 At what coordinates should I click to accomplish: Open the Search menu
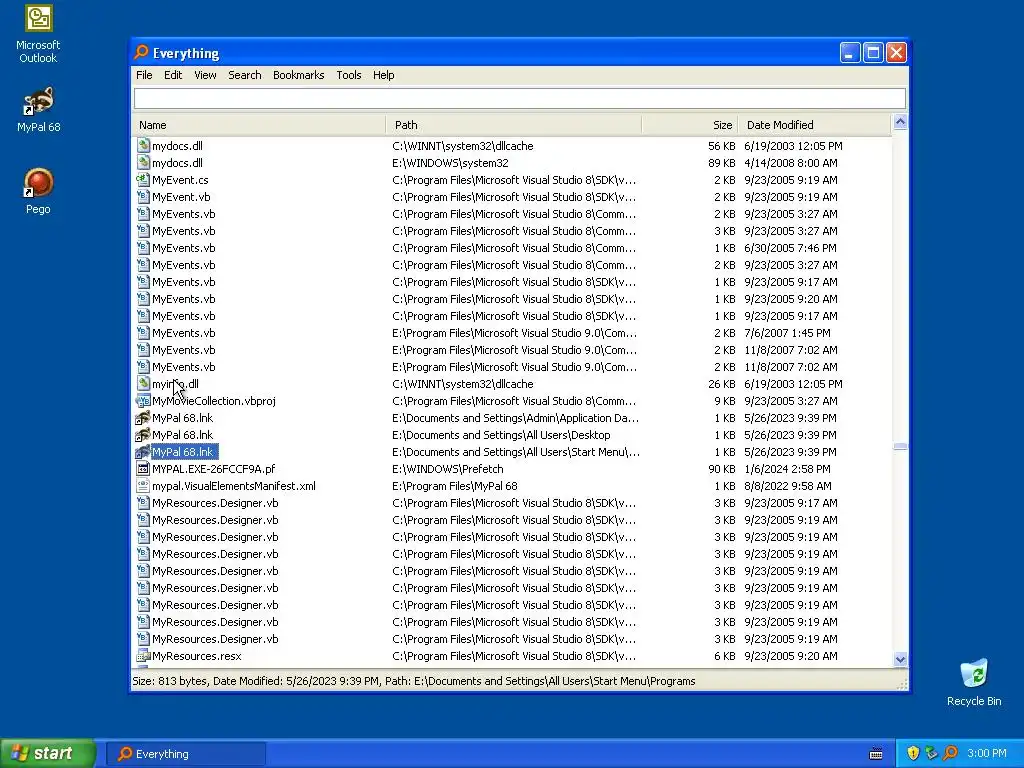[245, 75]
